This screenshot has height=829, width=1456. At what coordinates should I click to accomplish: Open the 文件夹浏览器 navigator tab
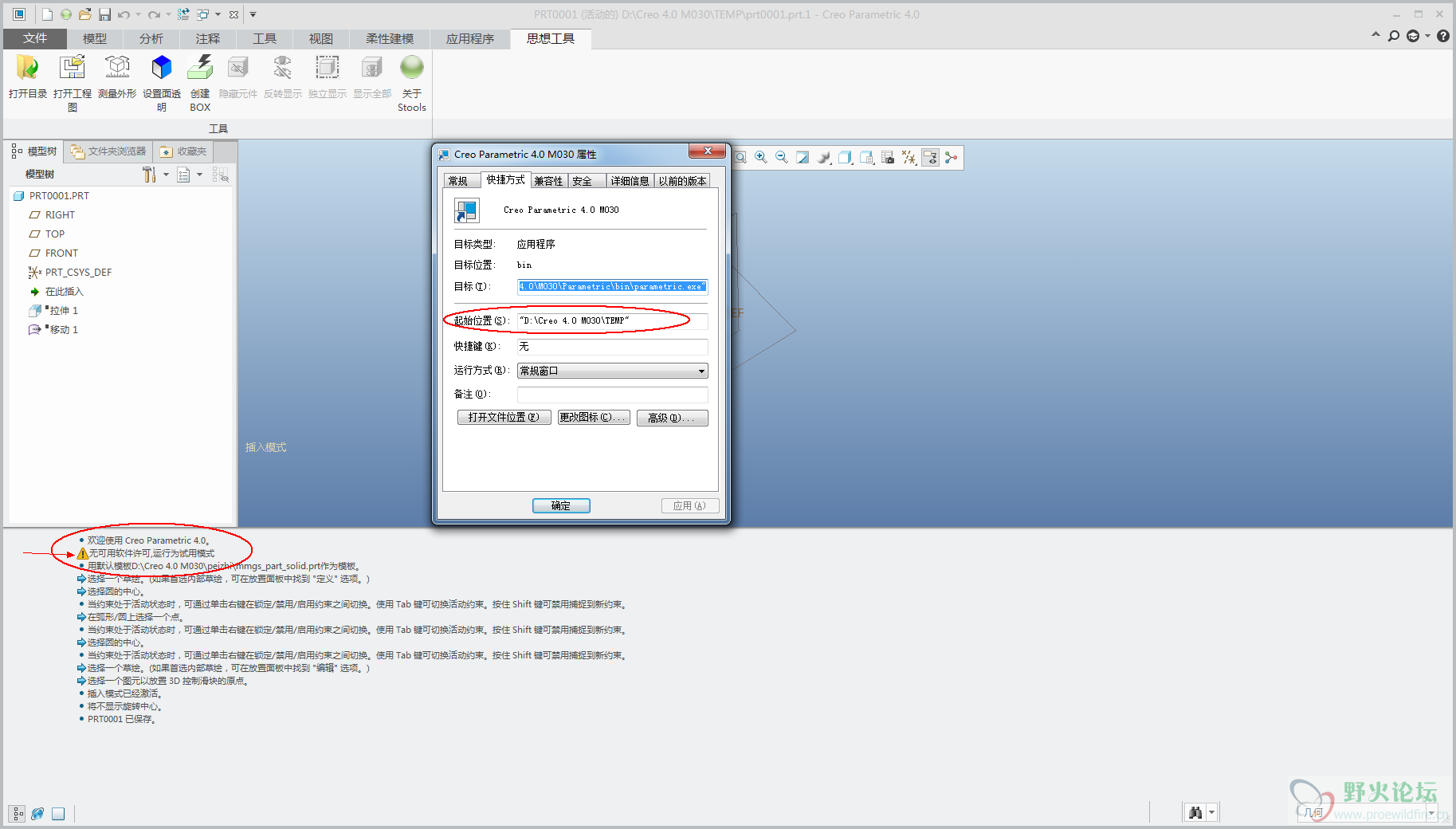[109, 151]
